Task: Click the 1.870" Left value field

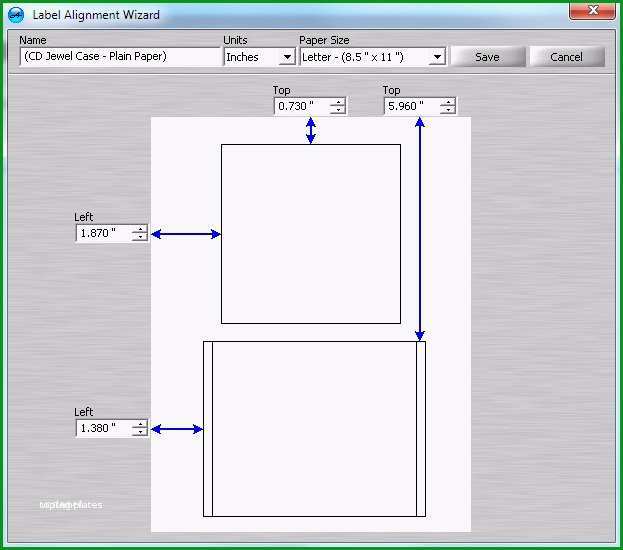Action: point(104,233)
